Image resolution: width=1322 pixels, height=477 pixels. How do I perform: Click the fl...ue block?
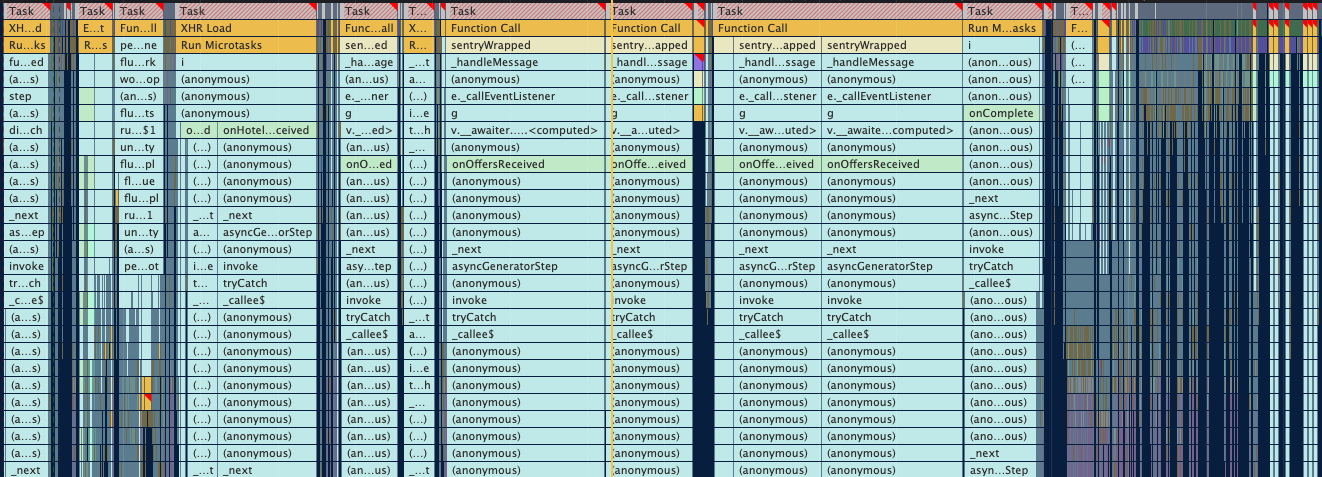(x=141, y=181)
